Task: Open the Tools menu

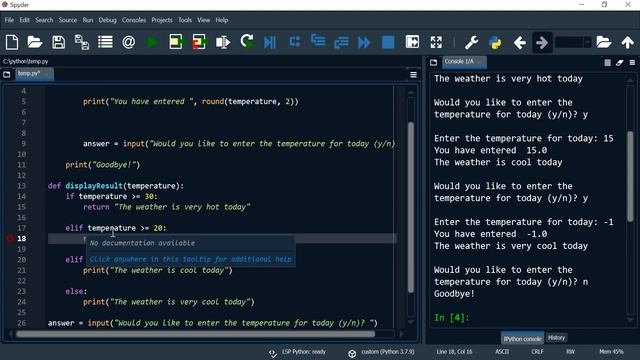Action: click(184, 20)
